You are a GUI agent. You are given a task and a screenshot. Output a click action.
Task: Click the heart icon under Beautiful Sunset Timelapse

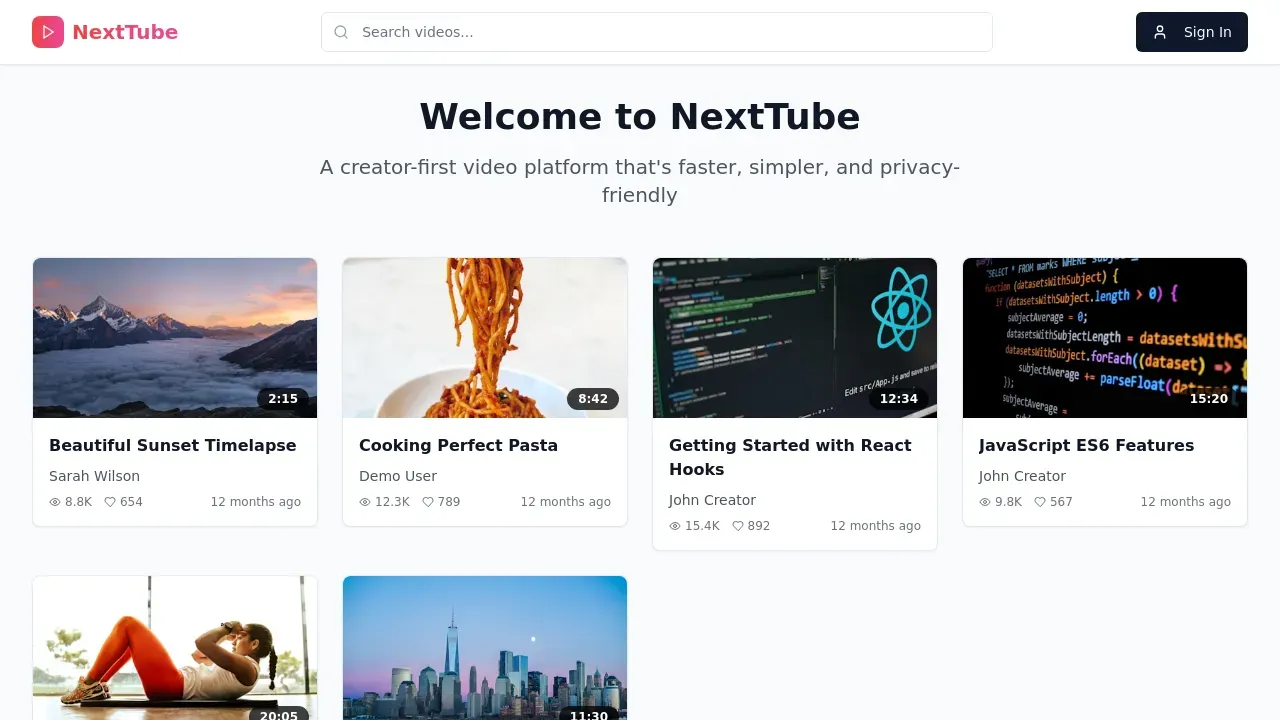(109, 502)
